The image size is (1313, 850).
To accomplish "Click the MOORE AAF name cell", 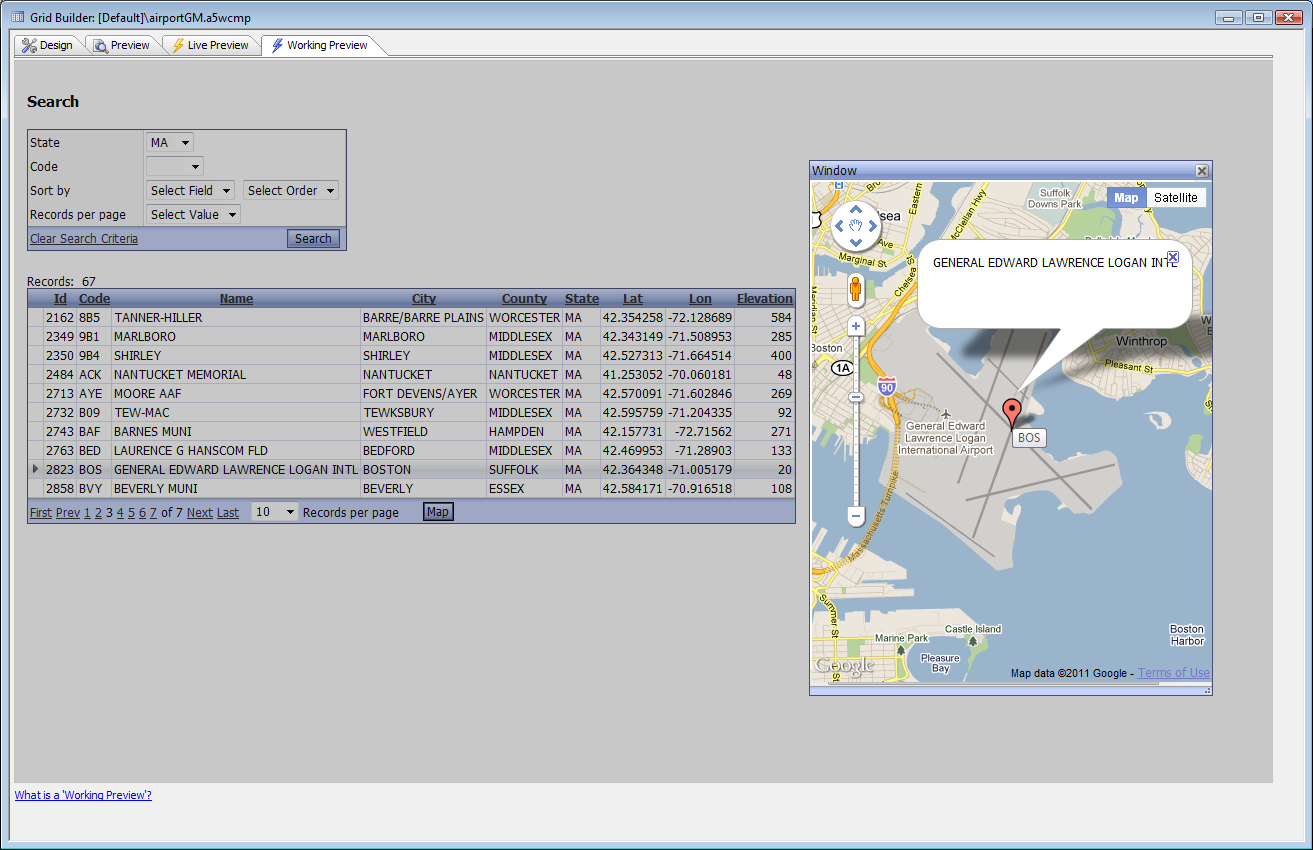I will pos(236,394).
